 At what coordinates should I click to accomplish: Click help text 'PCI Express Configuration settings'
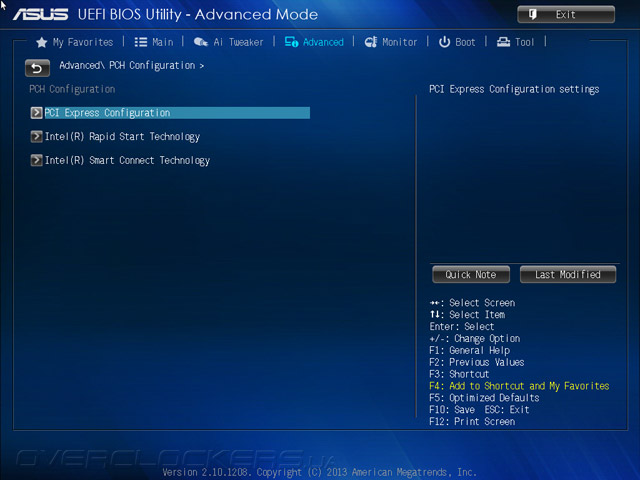click(x=514, y=89)
